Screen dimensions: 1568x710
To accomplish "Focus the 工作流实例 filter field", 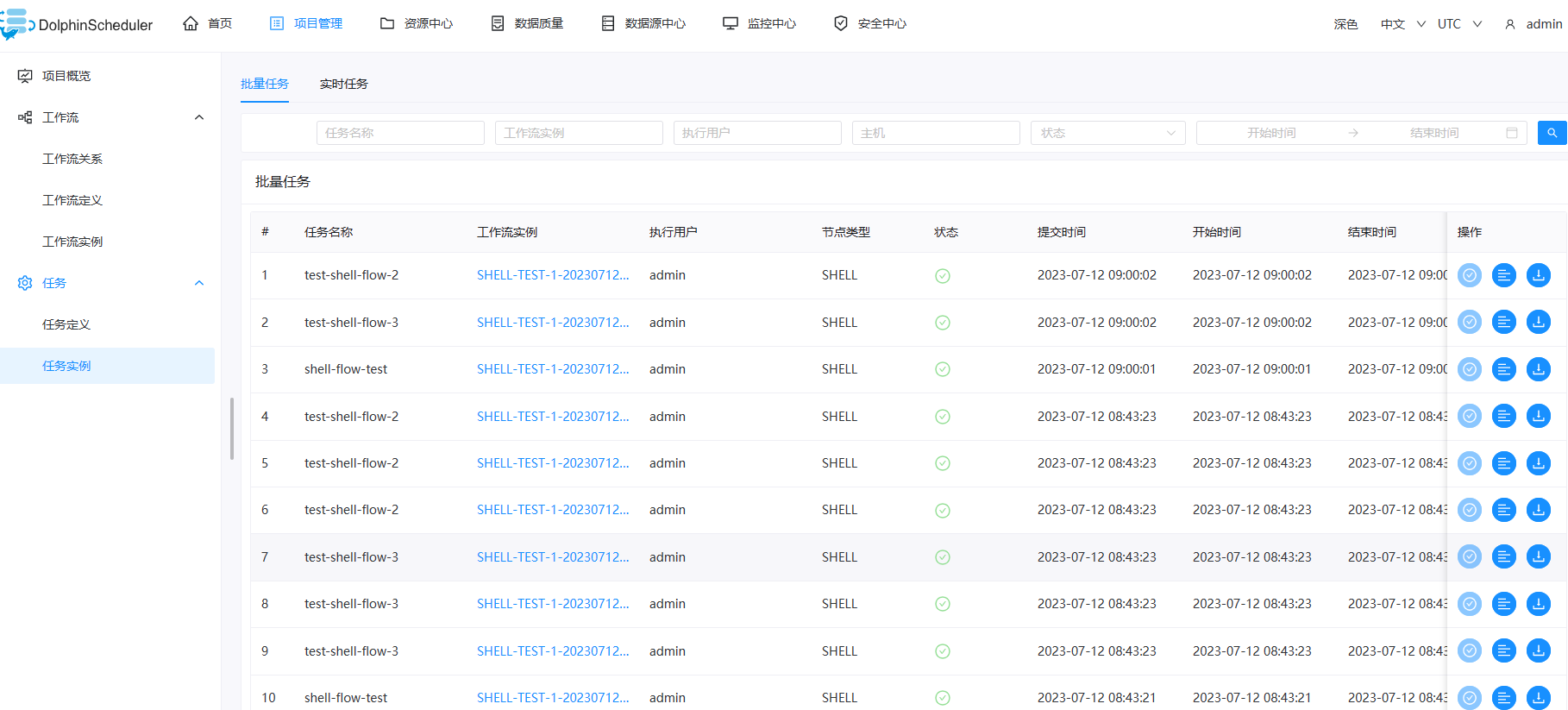I will coord(579,133).
